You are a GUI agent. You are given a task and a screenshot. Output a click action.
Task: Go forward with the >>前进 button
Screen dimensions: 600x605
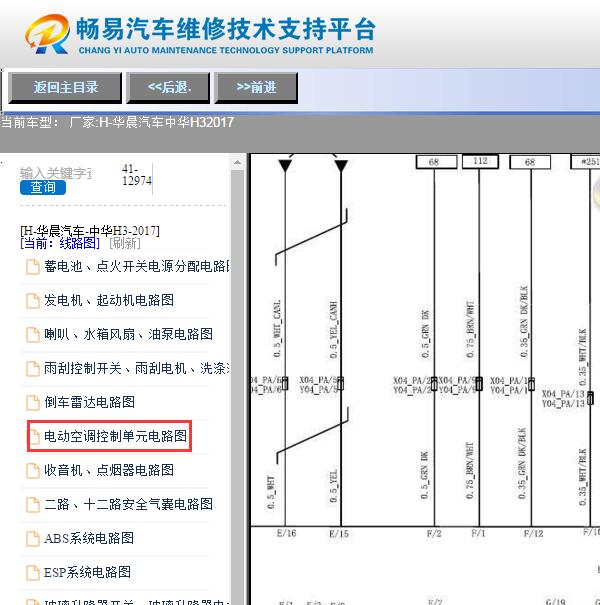tap(256, 88)
